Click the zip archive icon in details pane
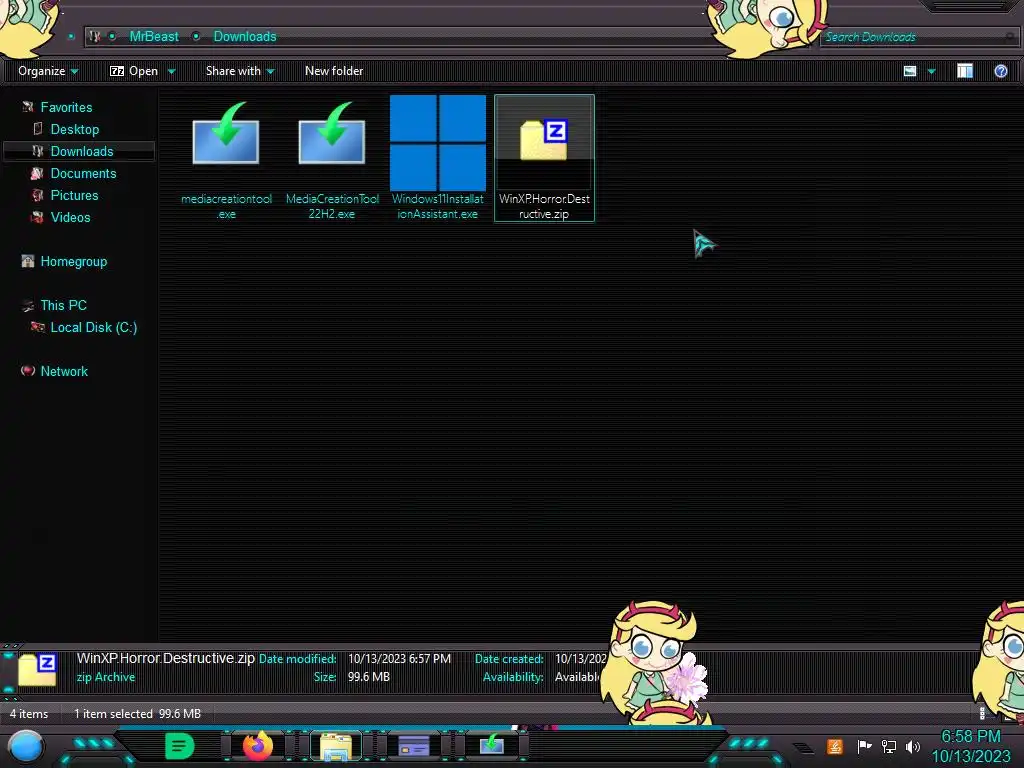The image size is (1024, 768). coord(37,668)
